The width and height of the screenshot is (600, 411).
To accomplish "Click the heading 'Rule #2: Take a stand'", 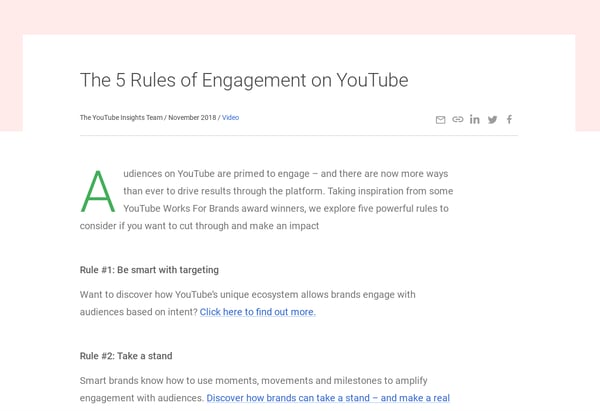I will (x=126, y=356).
